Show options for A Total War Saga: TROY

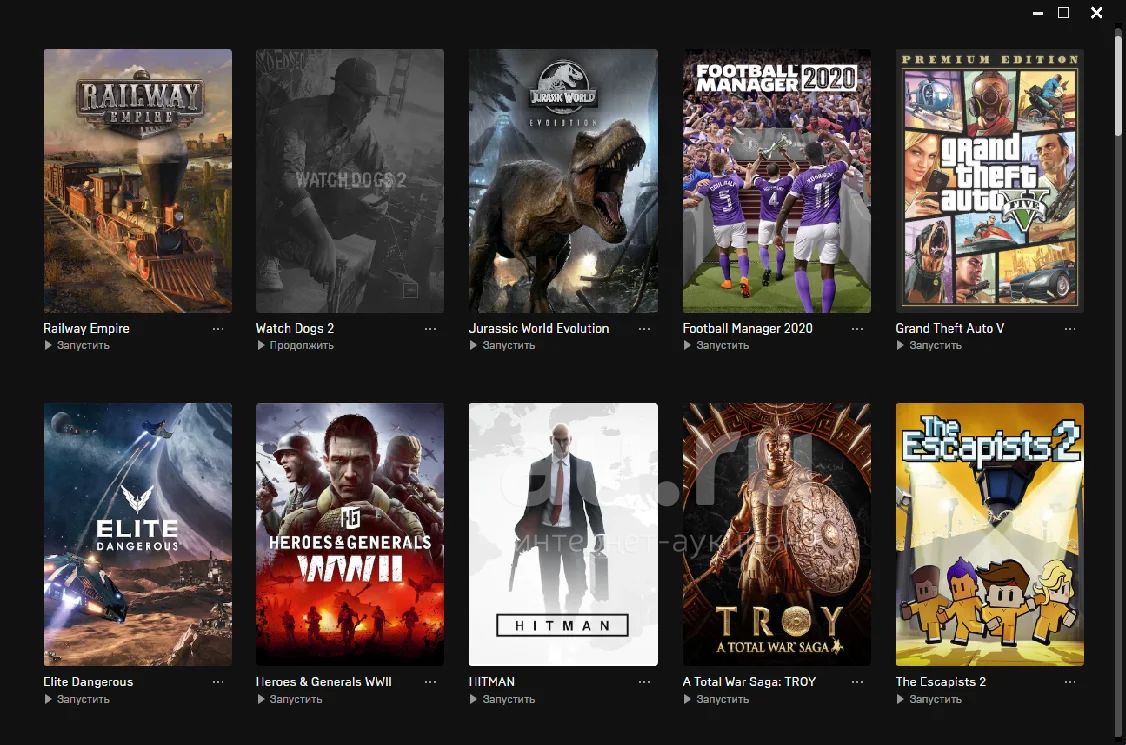[857, 682]
